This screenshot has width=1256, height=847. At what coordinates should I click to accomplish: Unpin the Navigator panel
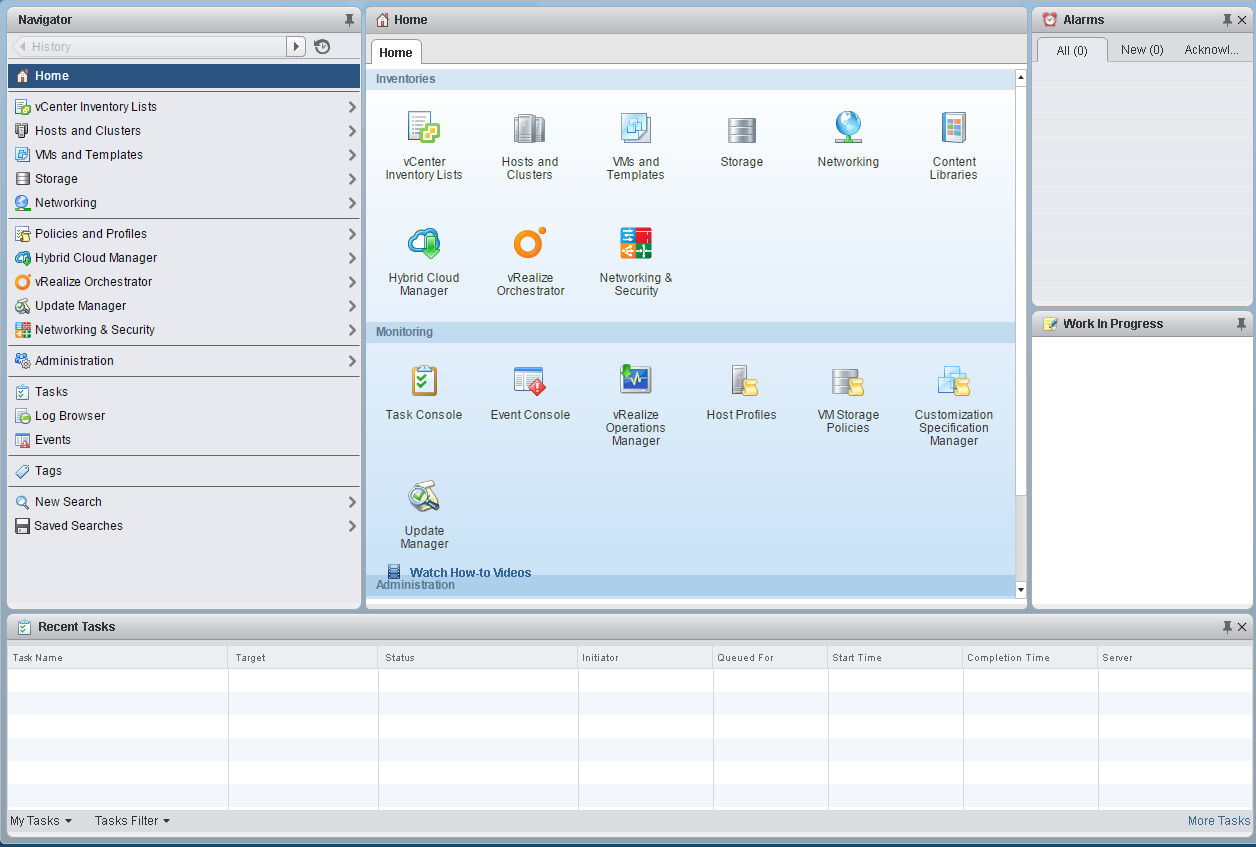(348, 19)
